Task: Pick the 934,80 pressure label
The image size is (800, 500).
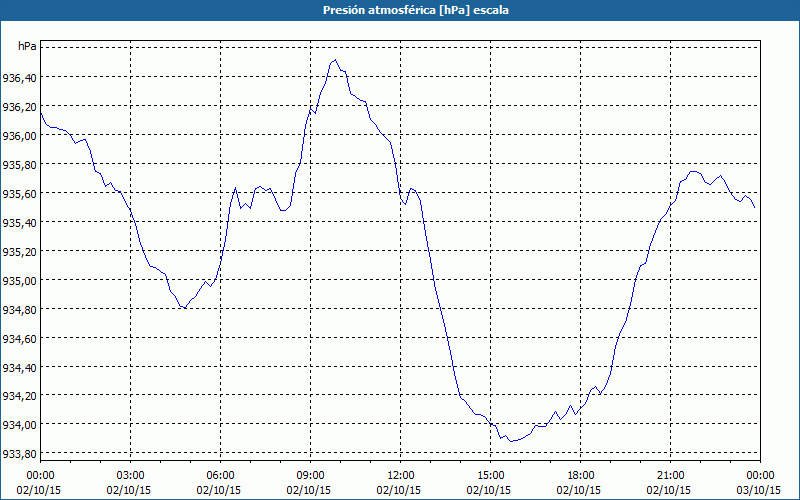Action: pos(19,310)
